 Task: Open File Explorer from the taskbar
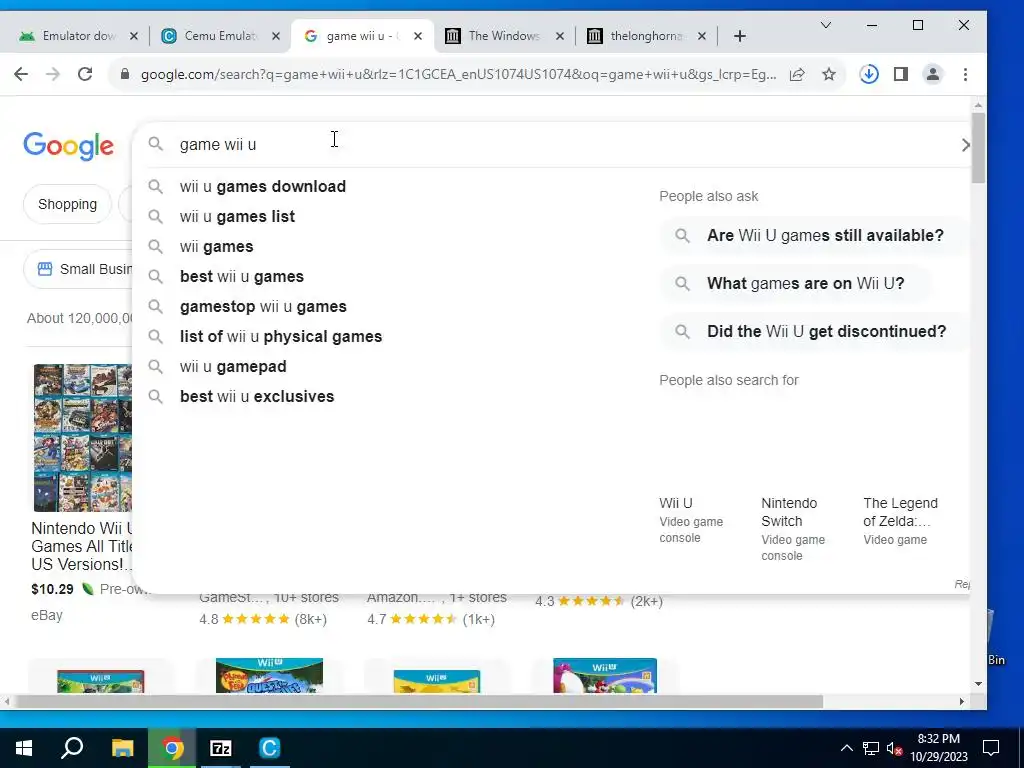click(122, 748)
